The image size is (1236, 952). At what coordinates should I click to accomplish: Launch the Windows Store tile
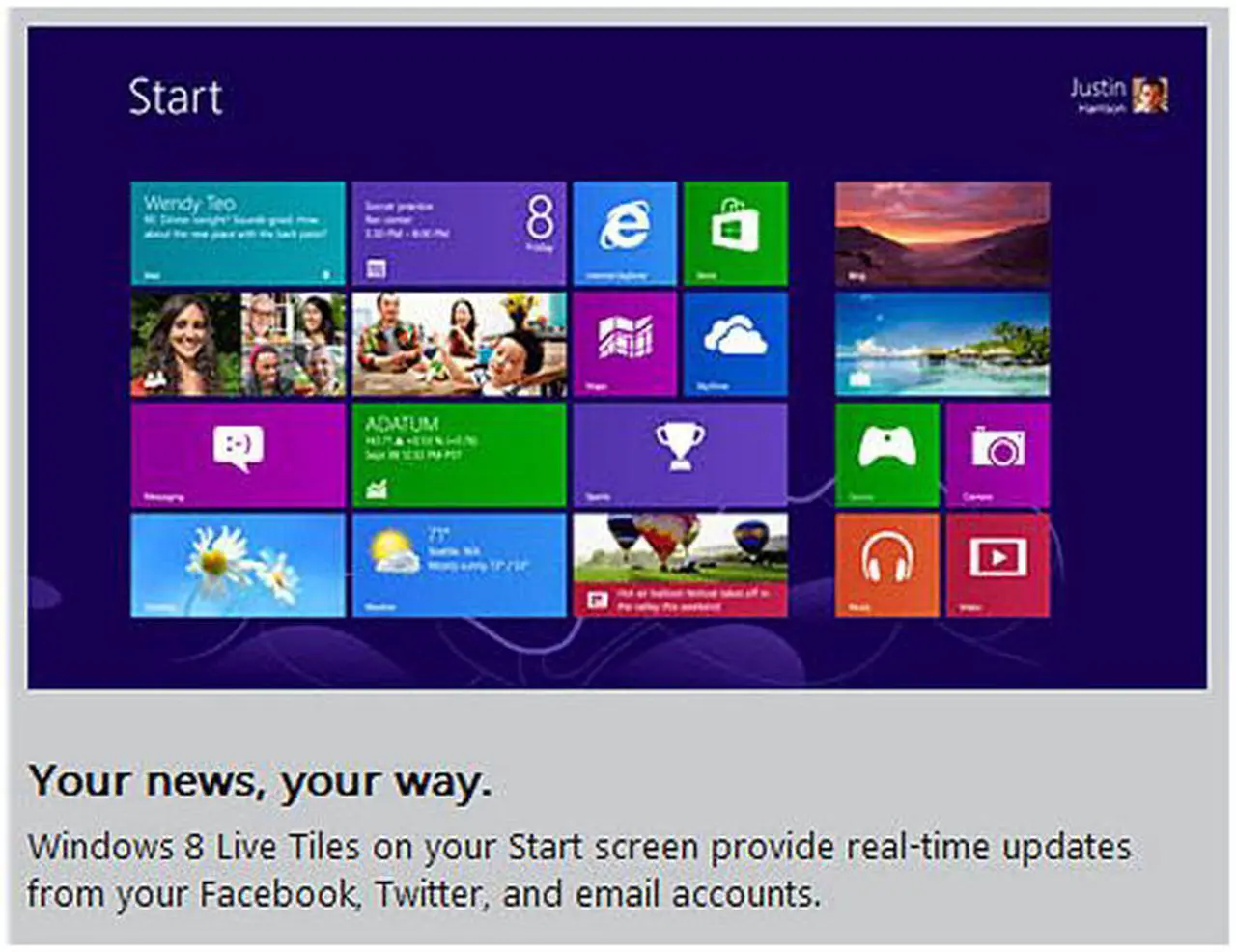(x=735, y=234)
